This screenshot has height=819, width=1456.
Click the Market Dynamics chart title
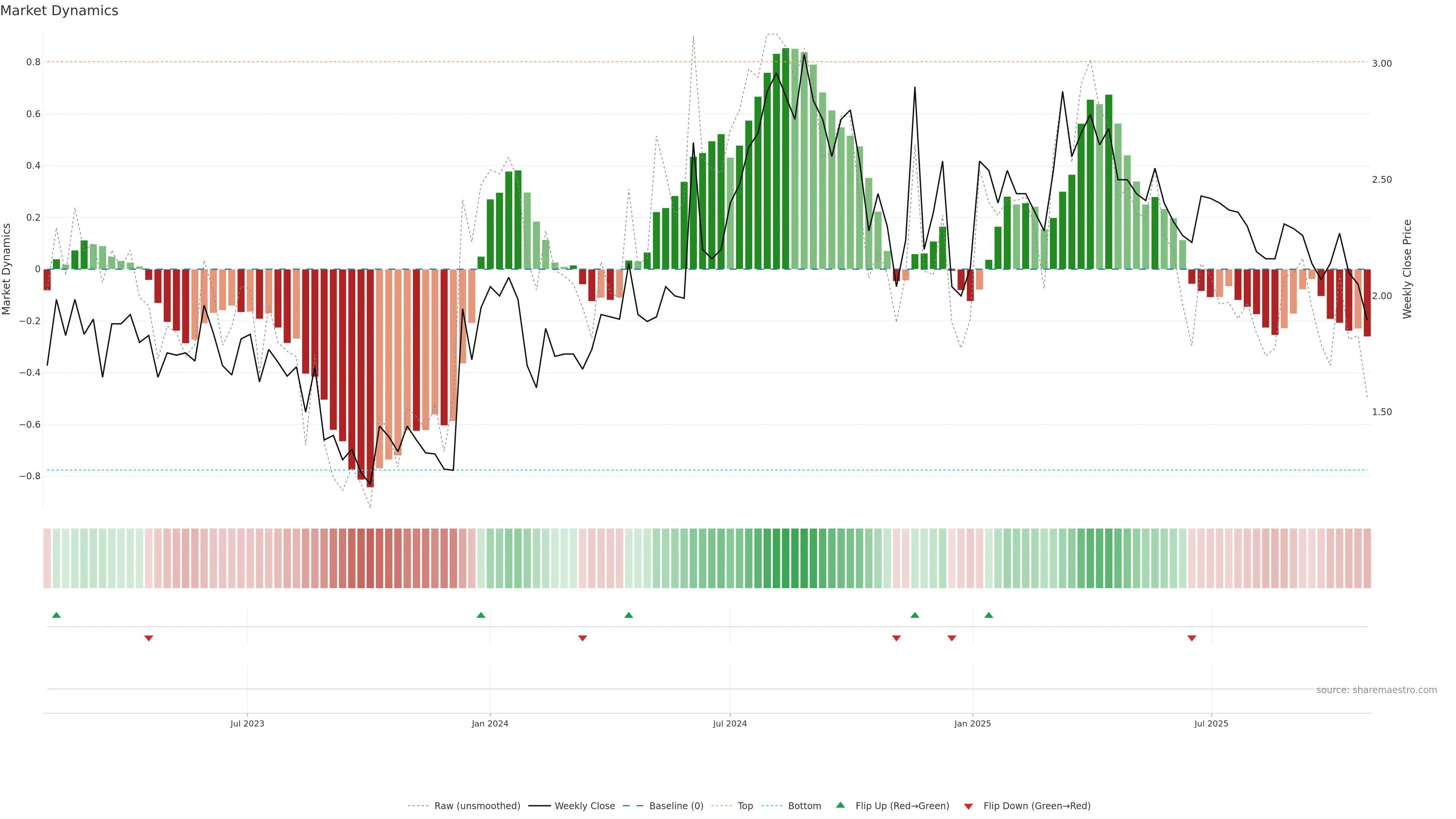(x=60, y=11)
